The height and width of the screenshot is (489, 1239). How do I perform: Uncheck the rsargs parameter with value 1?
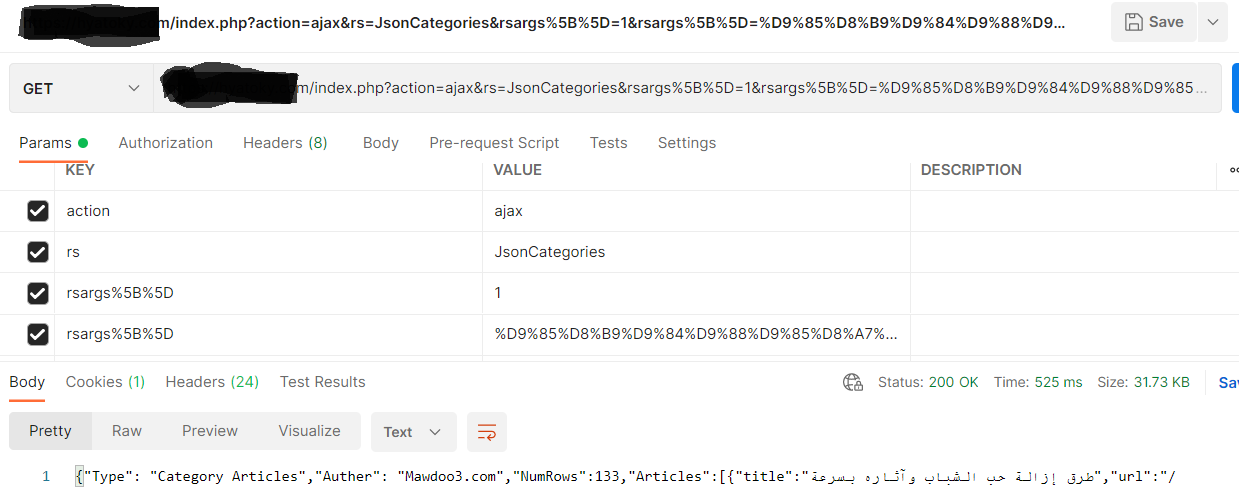click(38, 293)
